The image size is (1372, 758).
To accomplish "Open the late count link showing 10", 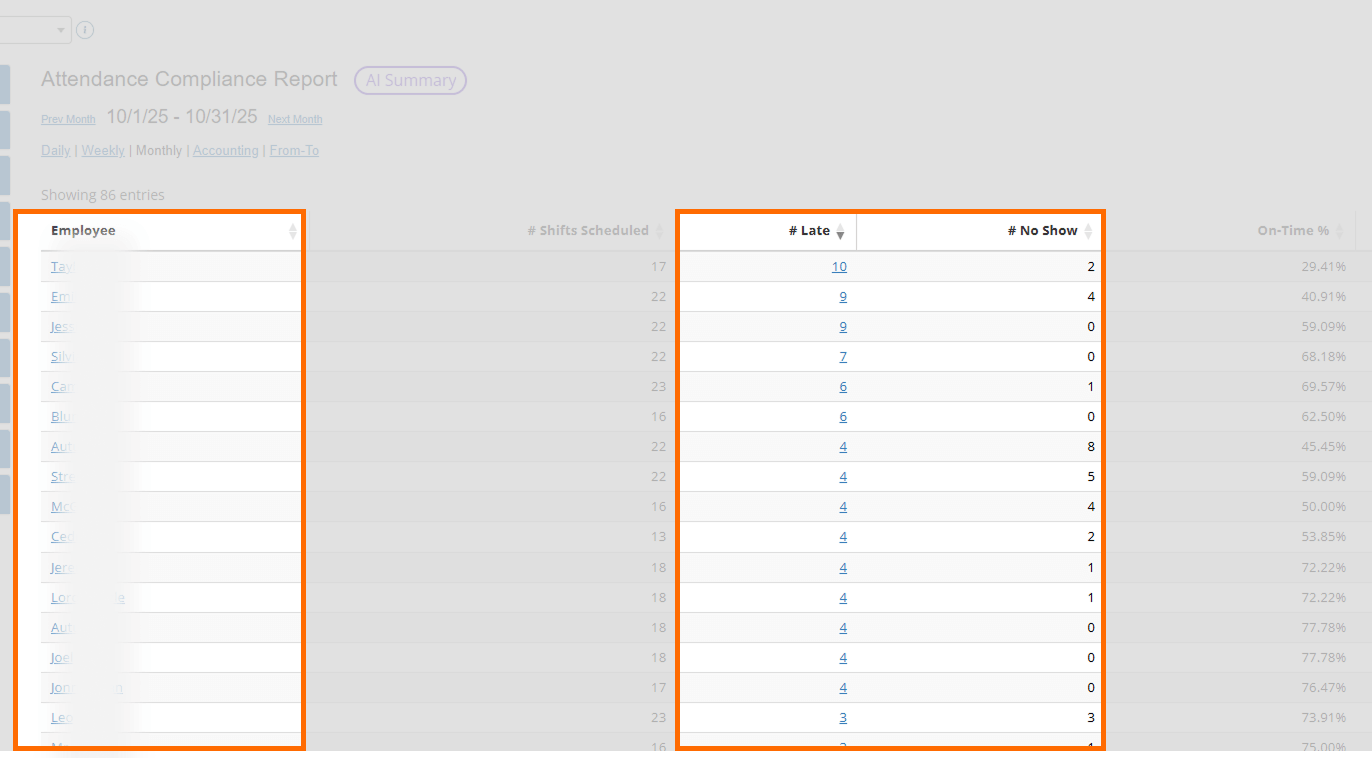I will coord(838,267).
